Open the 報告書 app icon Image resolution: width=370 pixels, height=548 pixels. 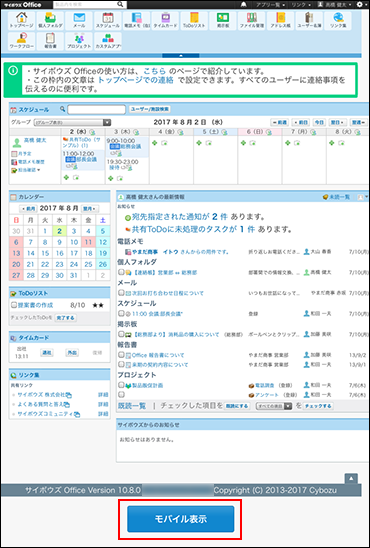[50, 41]
